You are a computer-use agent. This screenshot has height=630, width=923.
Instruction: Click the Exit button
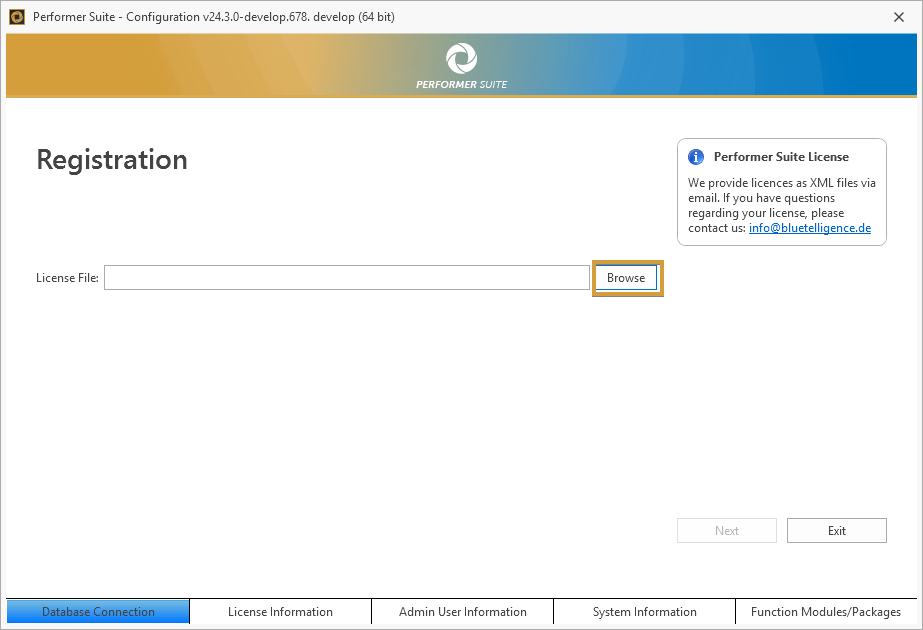pyautogui.click(x=836, y=531)
